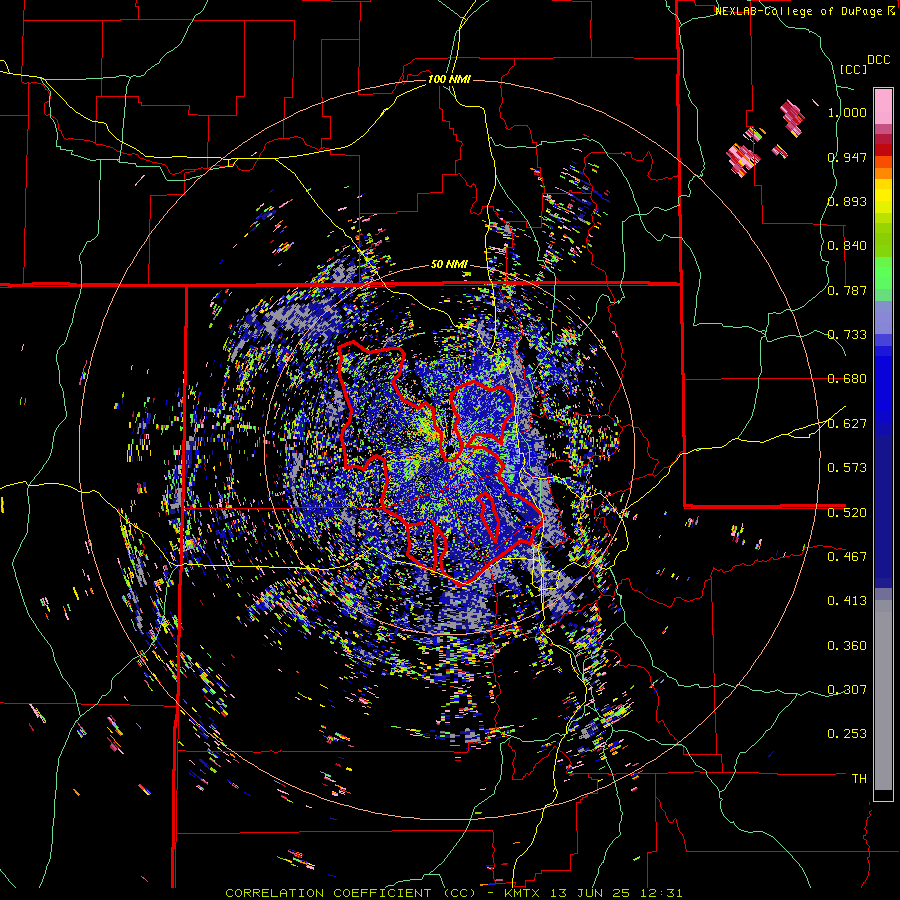Click the 0.893 legend value
900x900 pixels.
847,201
